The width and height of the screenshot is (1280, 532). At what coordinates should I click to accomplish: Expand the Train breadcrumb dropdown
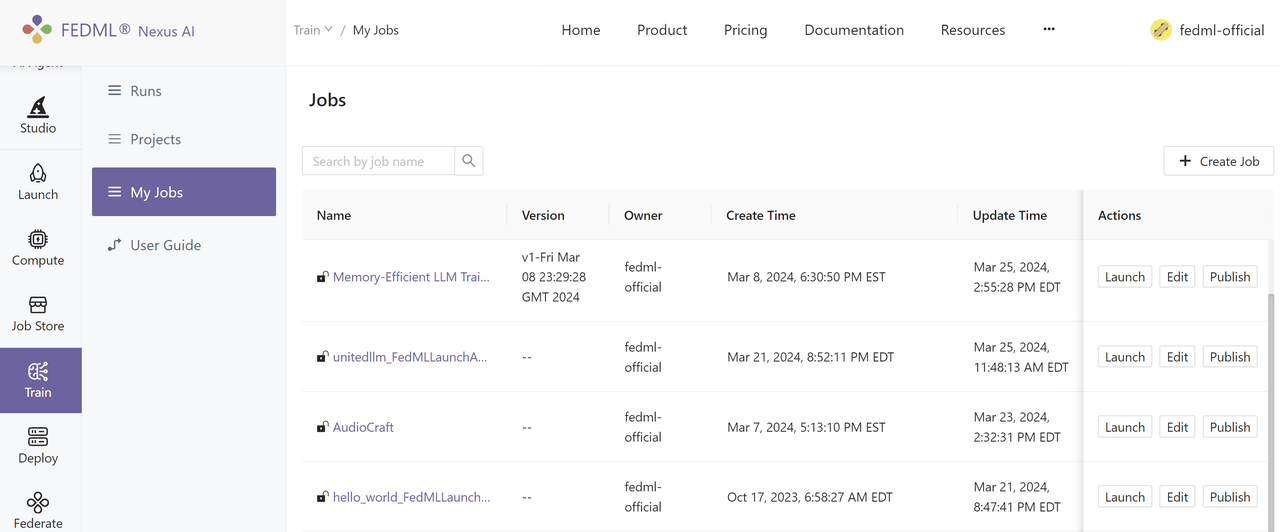(313, 30)
